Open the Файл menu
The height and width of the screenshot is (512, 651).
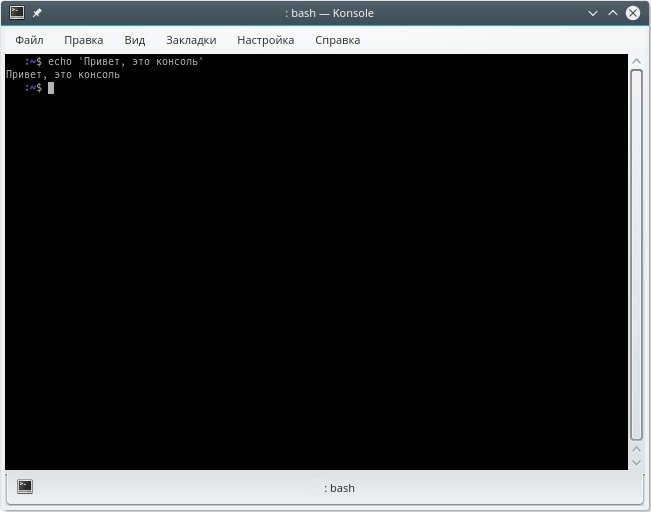(x=29, y=40)
